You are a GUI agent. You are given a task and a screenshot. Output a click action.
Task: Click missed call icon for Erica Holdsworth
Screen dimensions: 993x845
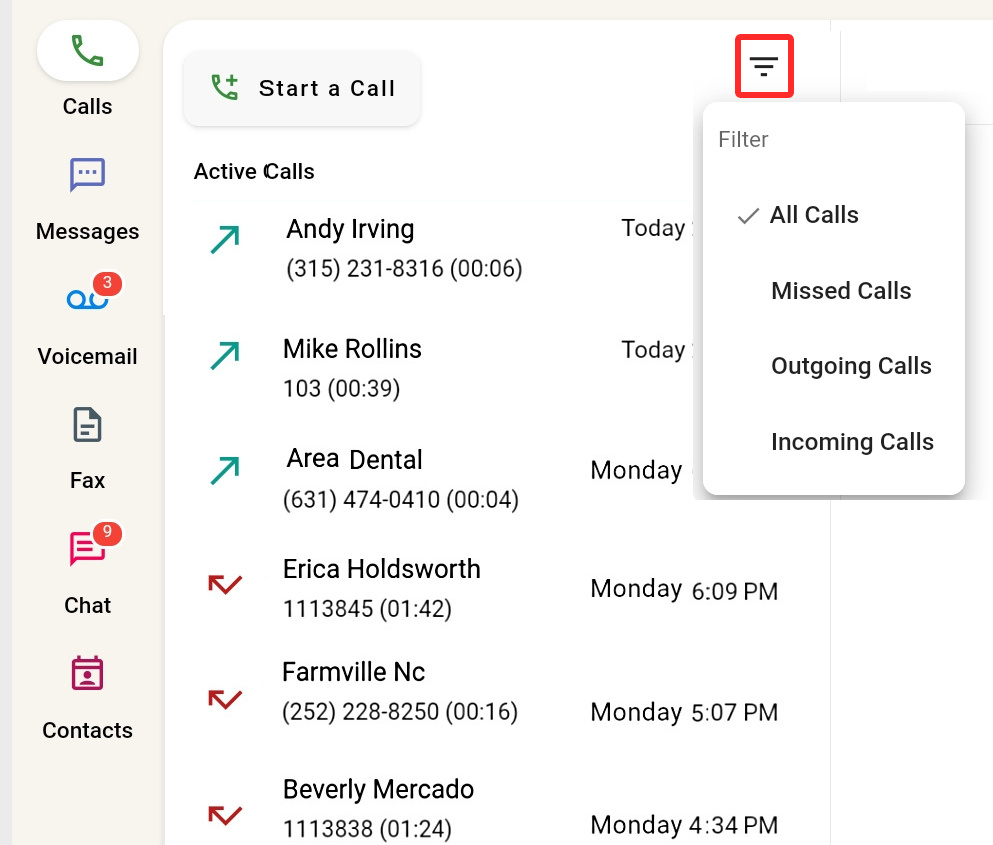point(225,584)
